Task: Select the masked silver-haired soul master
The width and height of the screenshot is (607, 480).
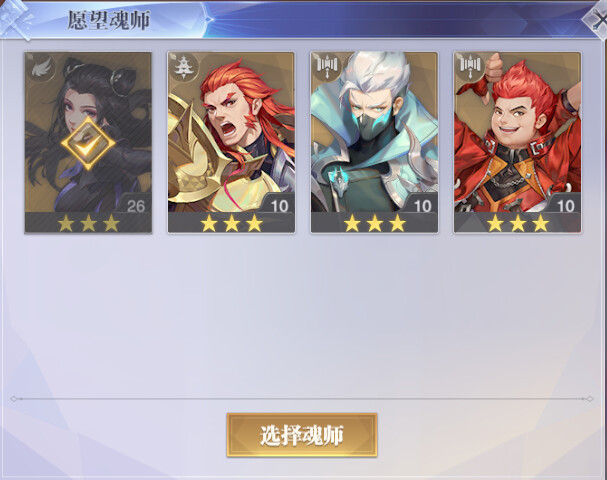Action: [374, 142]
